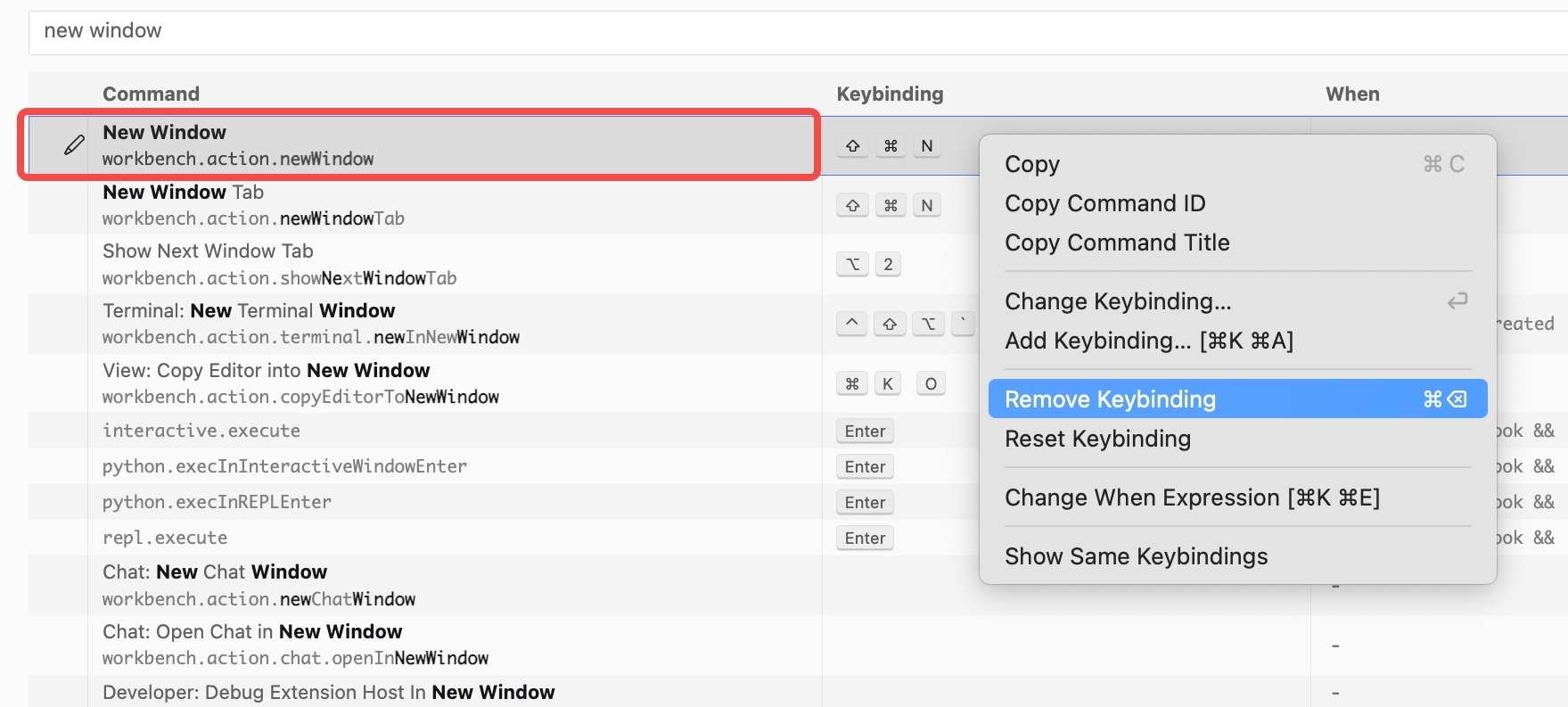Select the New Window Tab command row
Screen dimensions: 1568x707
[446, 205]
